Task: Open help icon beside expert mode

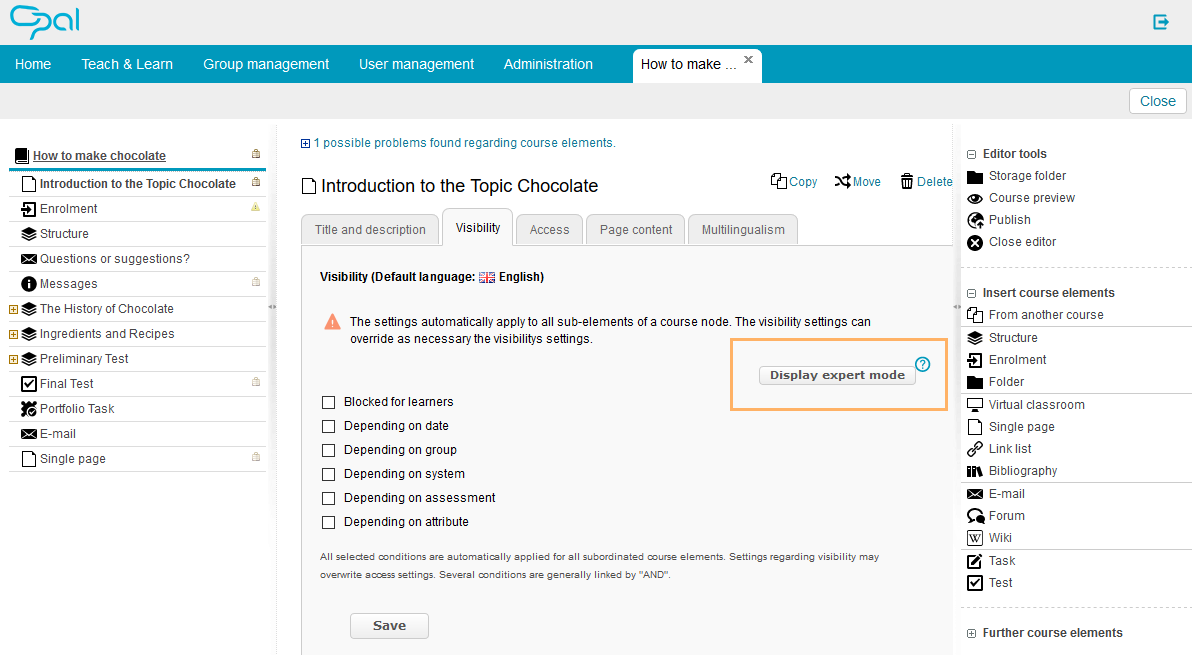Action: pos(923,365)
